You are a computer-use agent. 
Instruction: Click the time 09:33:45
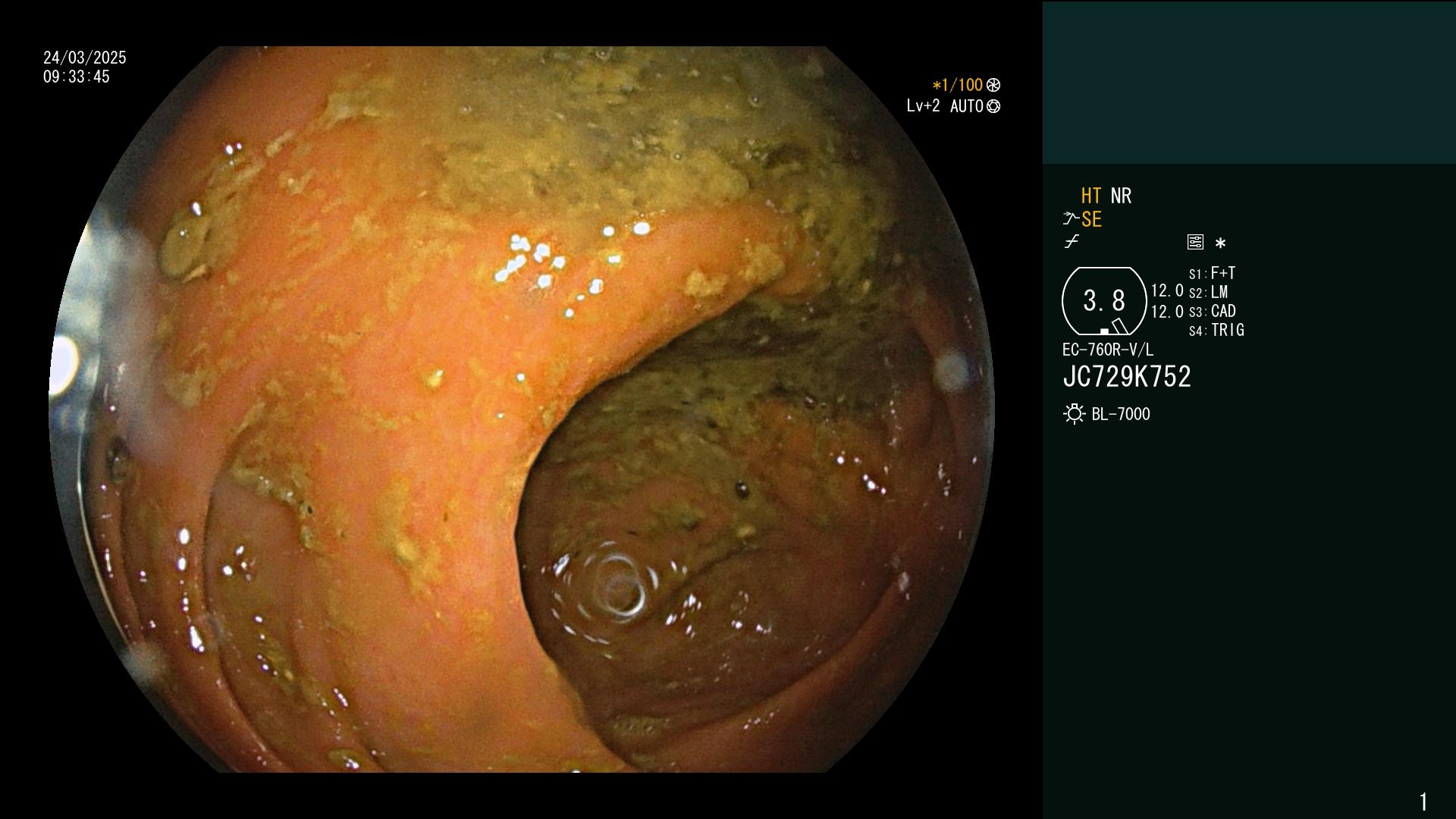[77, 77]
